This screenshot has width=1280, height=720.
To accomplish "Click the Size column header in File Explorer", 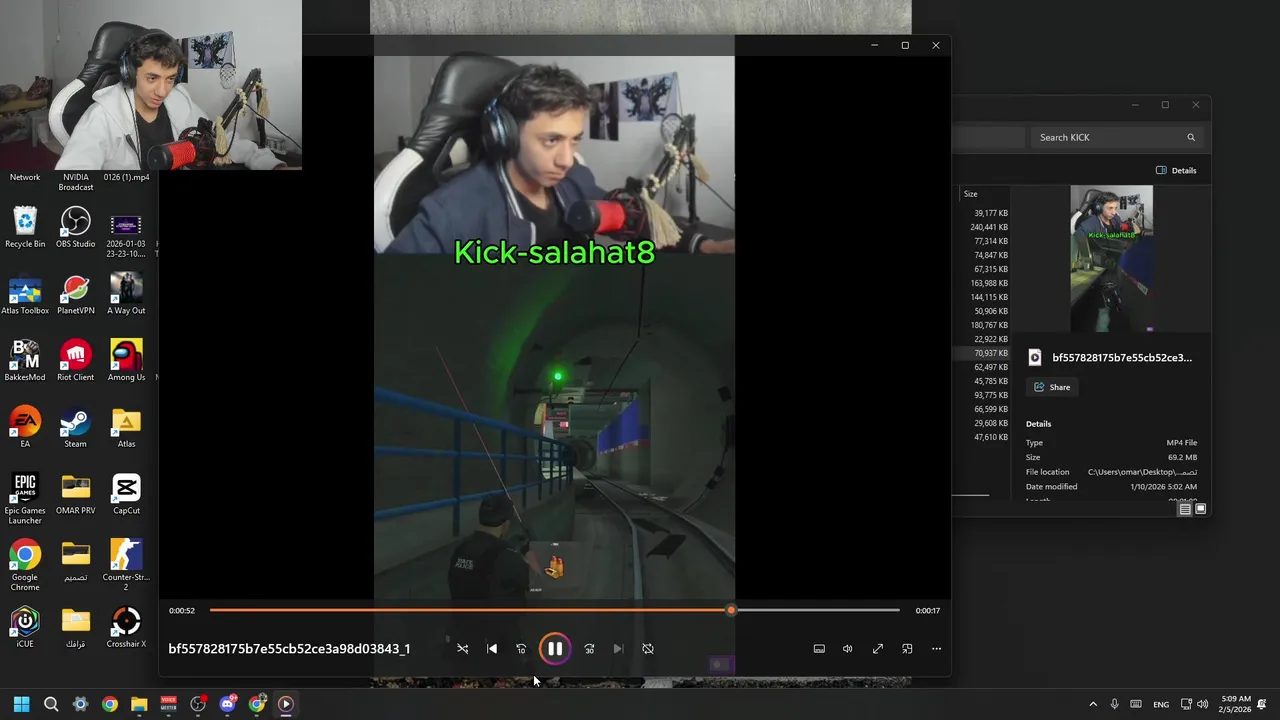I will tap(971, 194).
